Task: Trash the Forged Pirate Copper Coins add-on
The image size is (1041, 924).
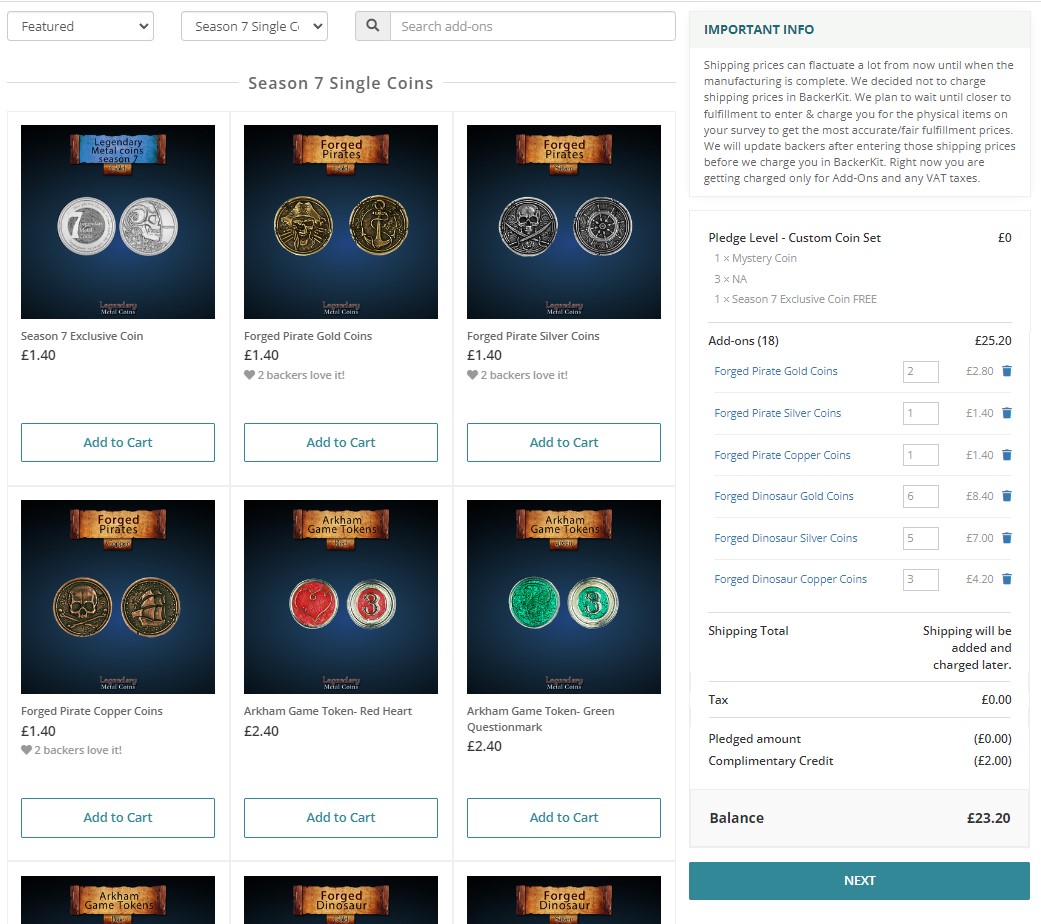Action: (x=1006, y=455)
